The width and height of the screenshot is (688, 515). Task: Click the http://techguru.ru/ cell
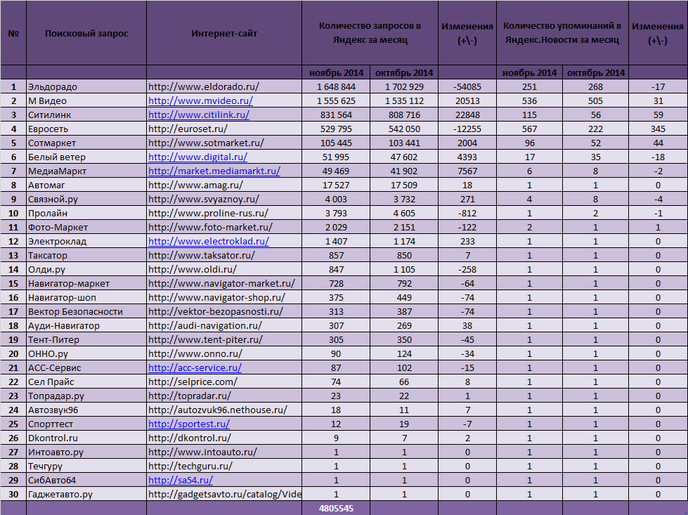(224, 466)
